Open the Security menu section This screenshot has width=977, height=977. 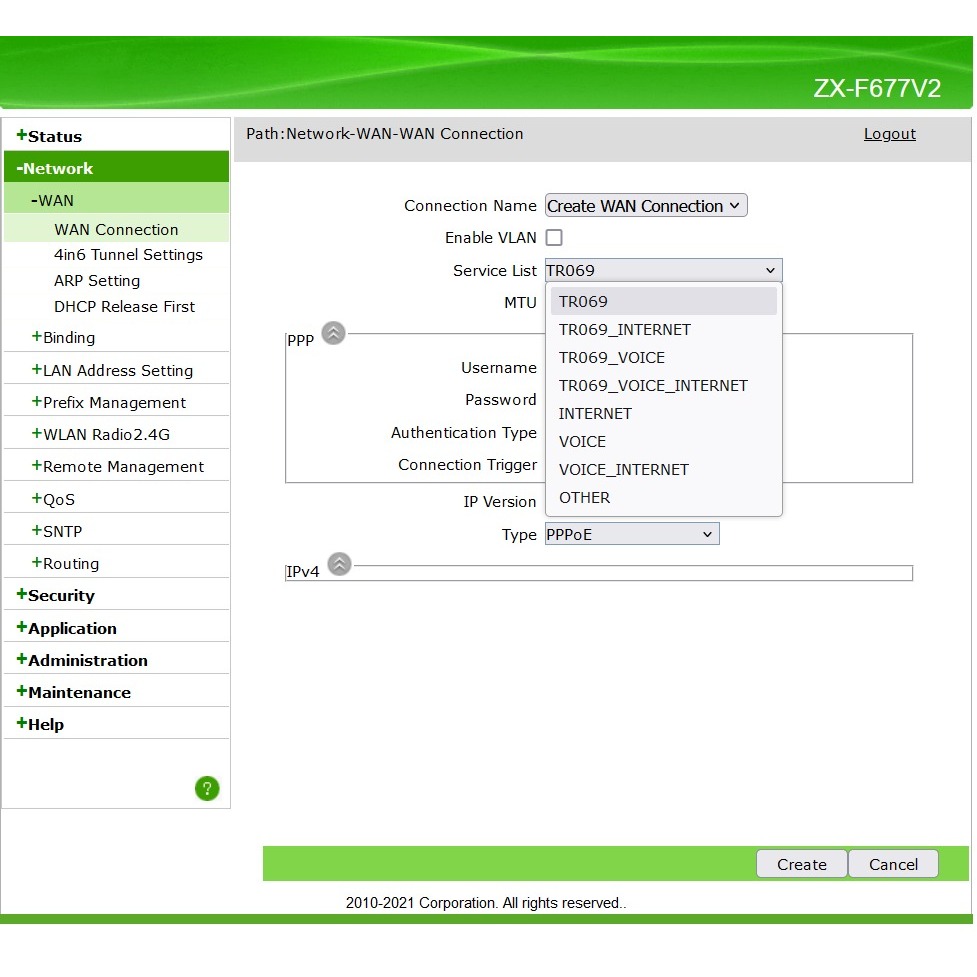[61, 596]
